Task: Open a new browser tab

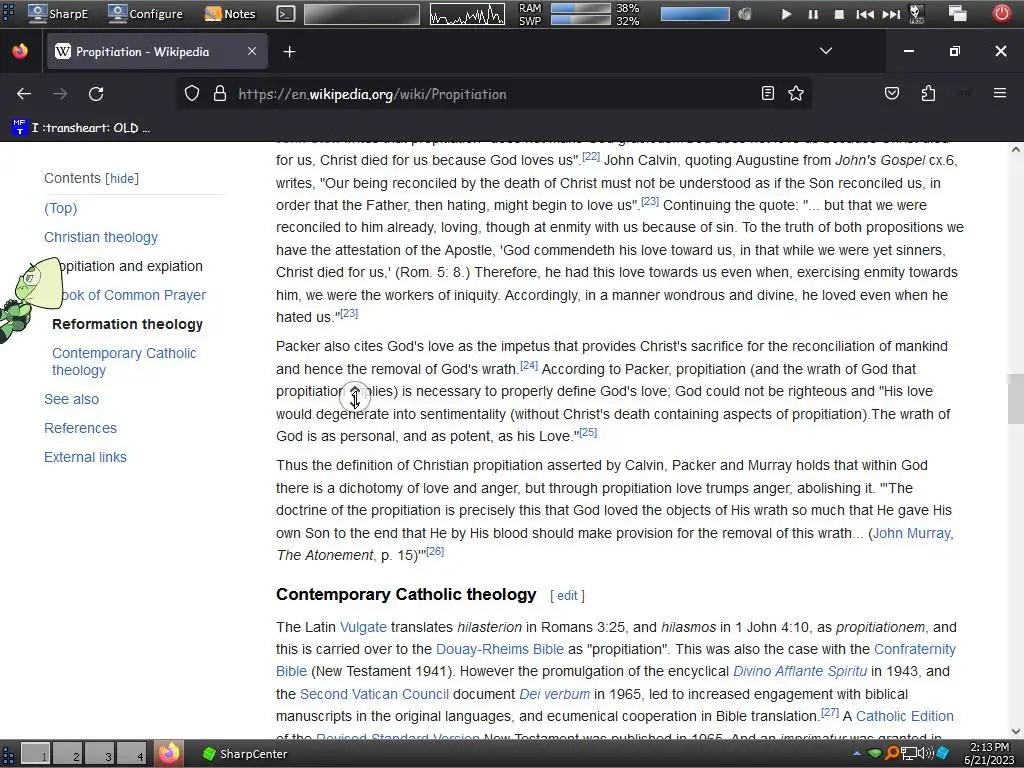Action: (289, 52)
